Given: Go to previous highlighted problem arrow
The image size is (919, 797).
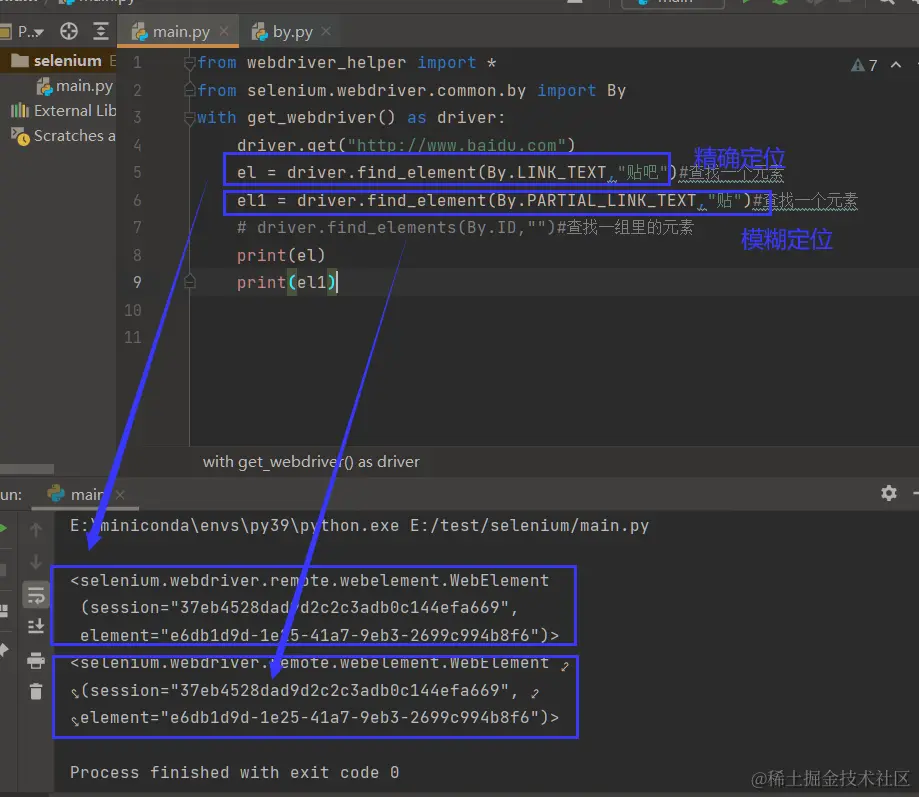Looking at the screenshot, I should click(896, 65).
